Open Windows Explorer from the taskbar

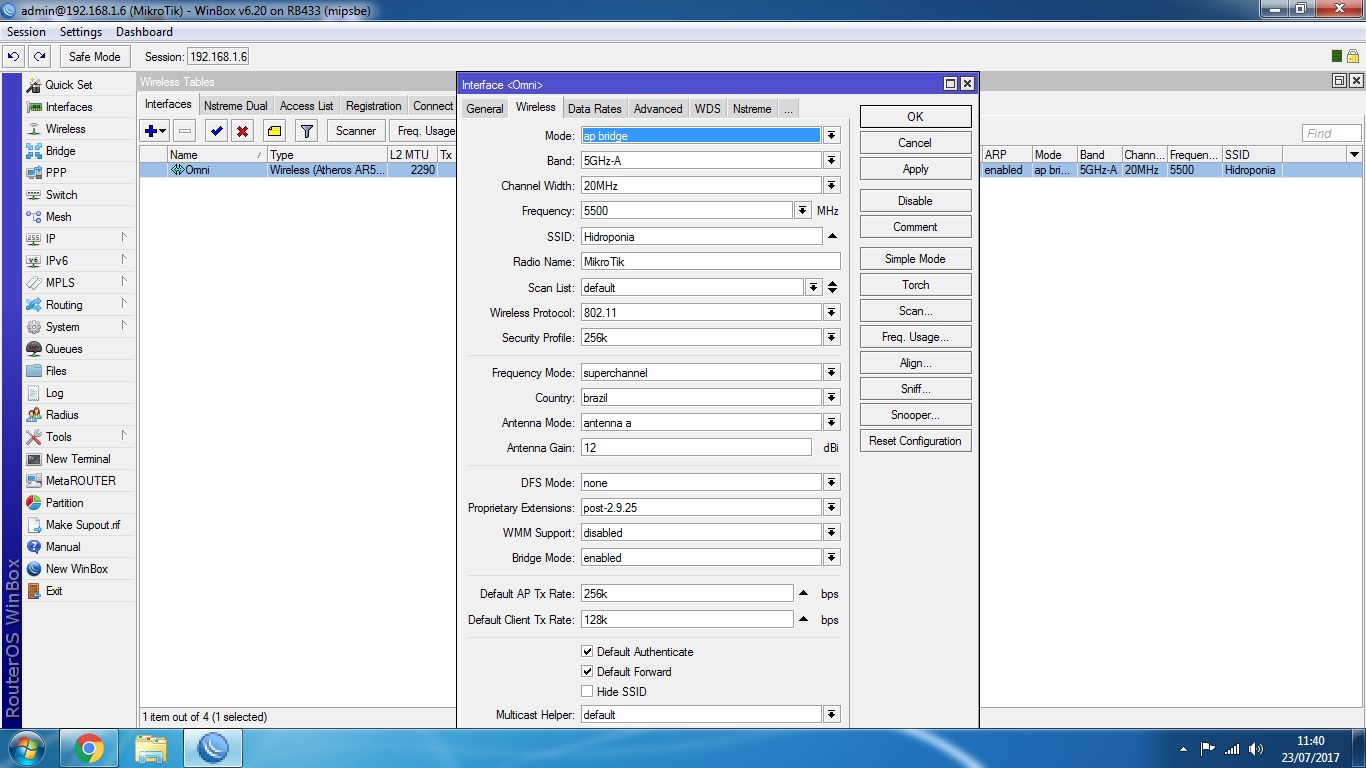(x=151, y=748)
